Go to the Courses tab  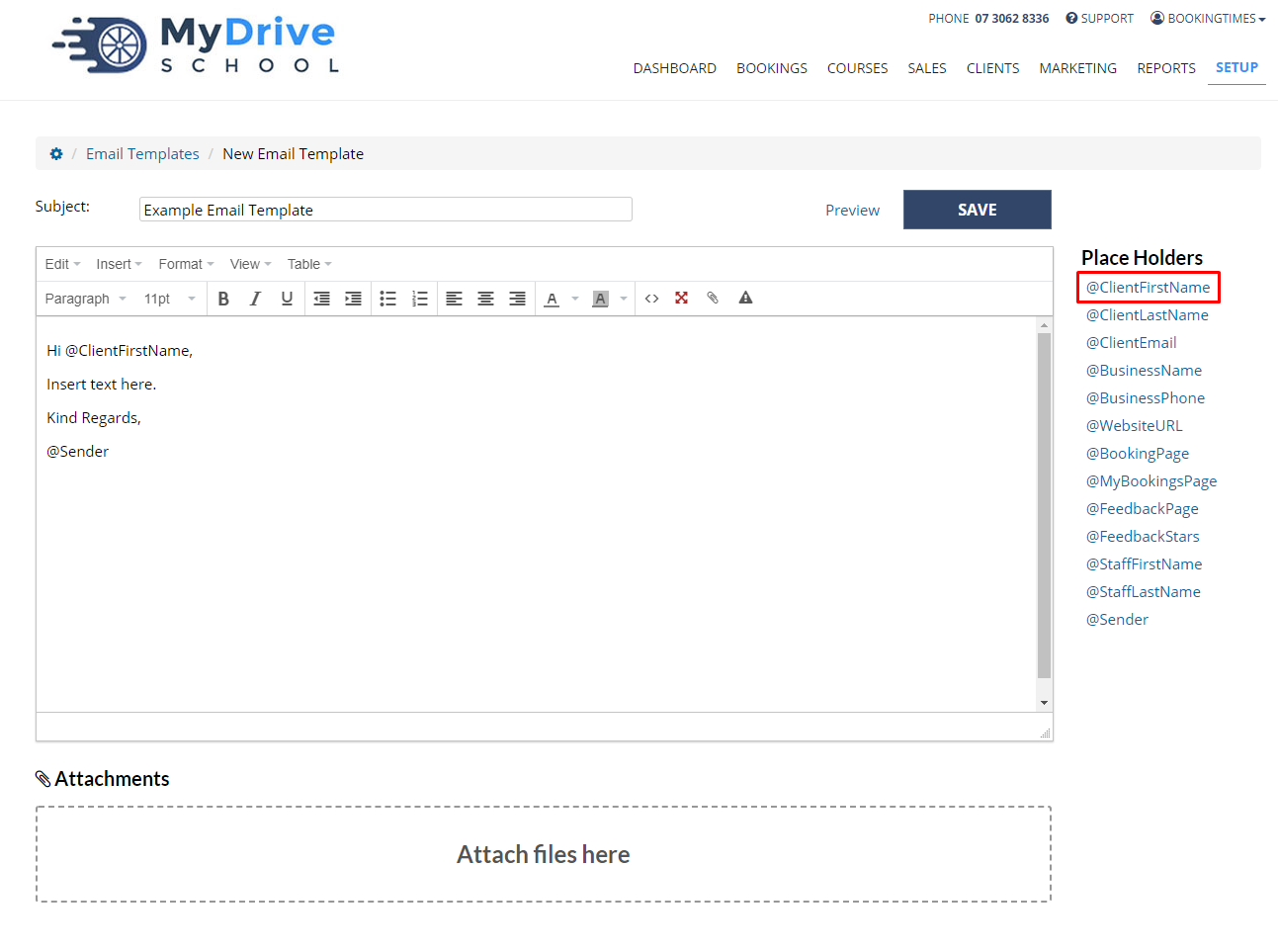pos(857,68)
